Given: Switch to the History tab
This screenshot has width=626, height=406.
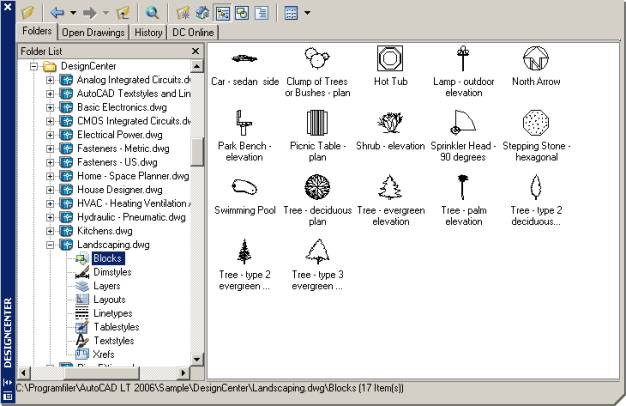Looking at the screenshot, I should pyautogui.click(x=148, y=33).
